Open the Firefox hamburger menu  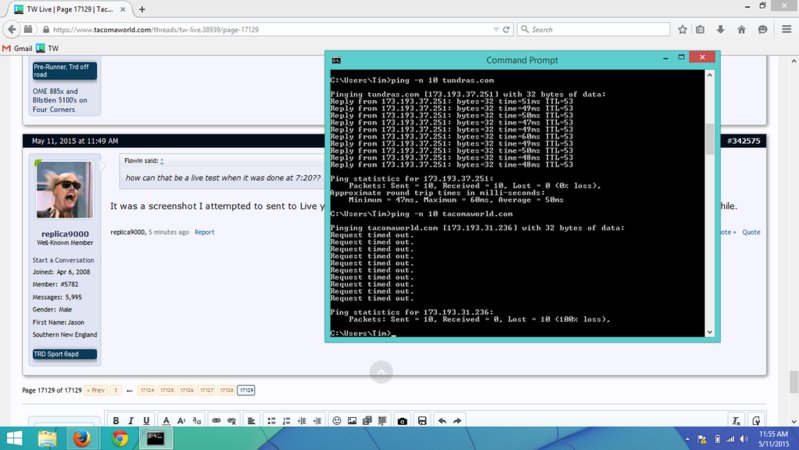787,29
